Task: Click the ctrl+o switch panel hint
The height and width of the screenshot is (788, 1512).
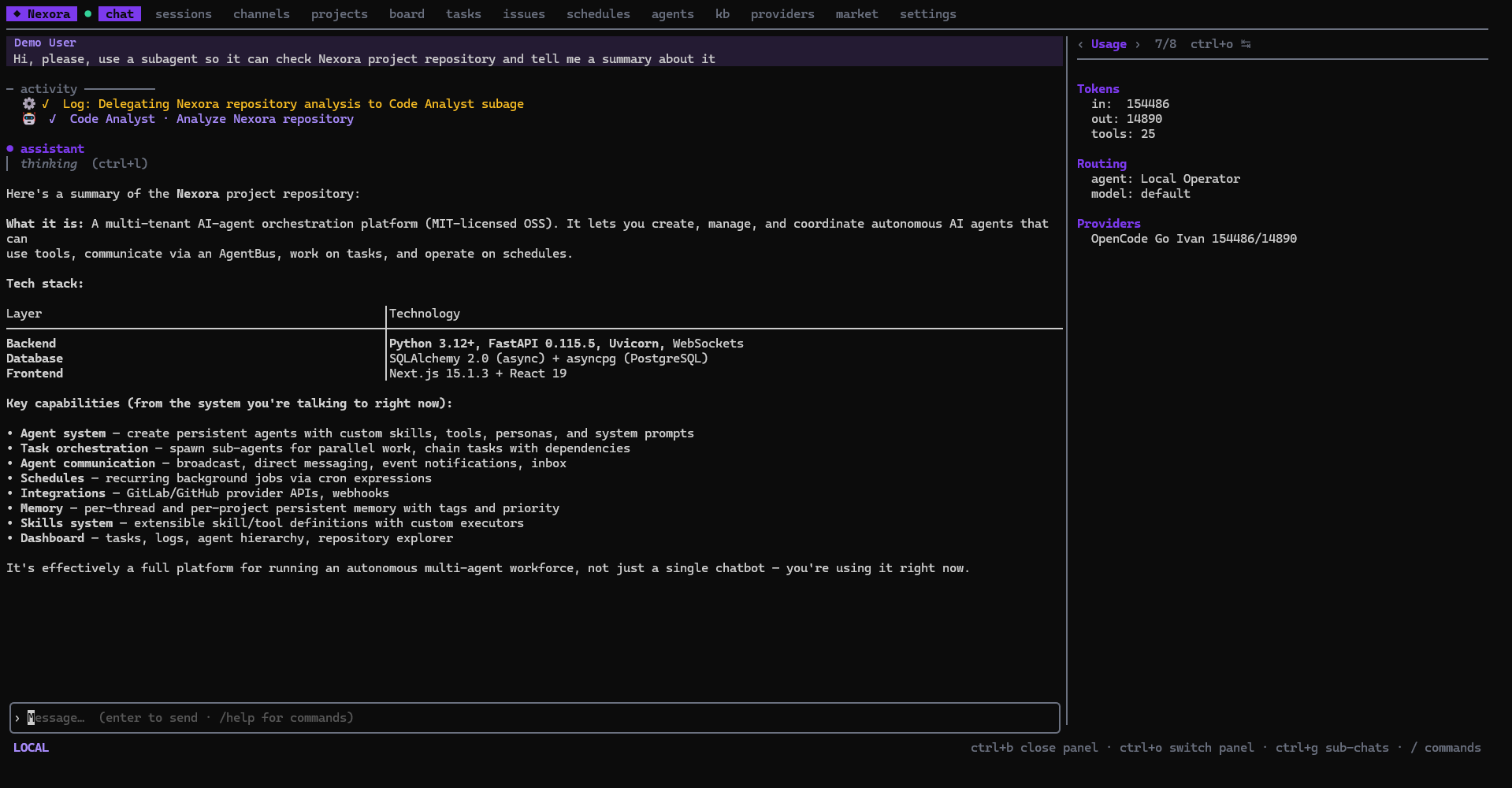Action: [1187, 748]
